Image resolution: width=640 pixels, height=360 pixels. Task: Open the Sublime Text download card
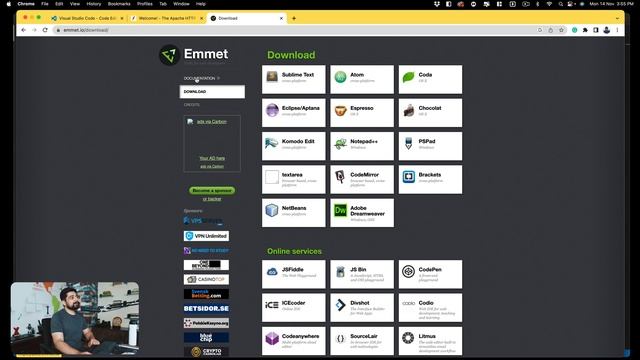coord(294,79)
